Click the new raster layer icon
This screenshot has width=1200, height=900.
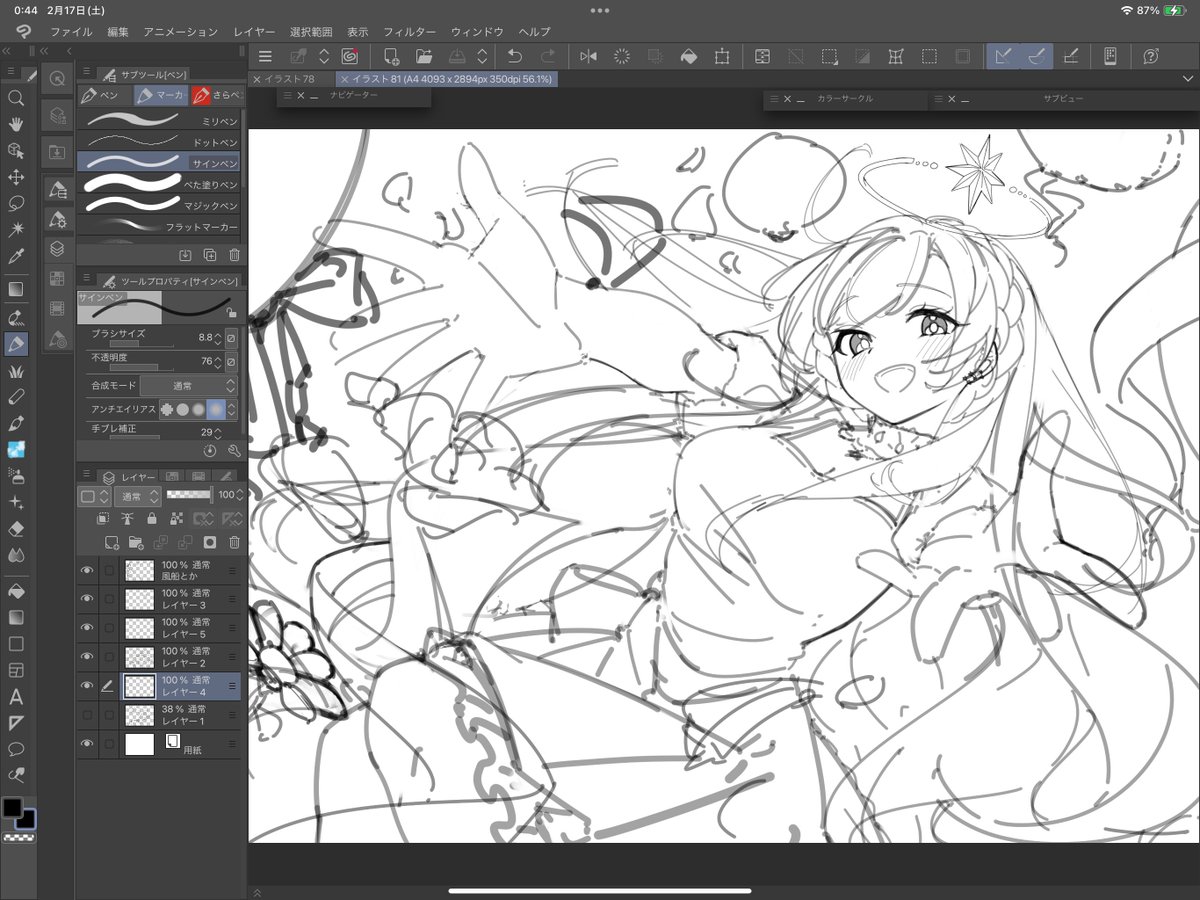pos(110,542)
